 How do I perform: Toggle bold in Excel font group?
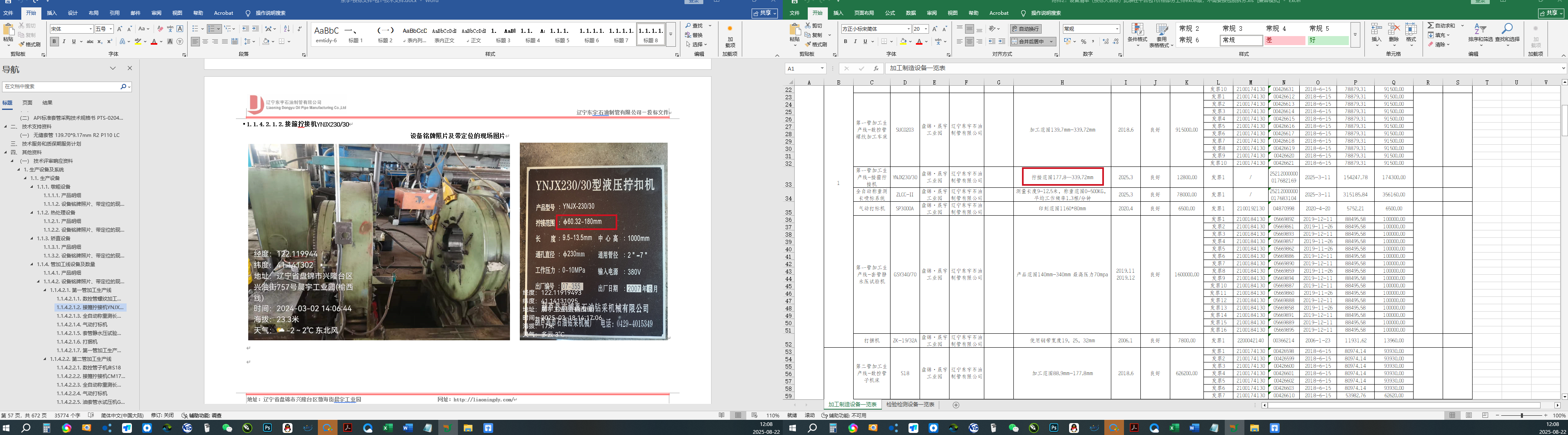[845, 41]
